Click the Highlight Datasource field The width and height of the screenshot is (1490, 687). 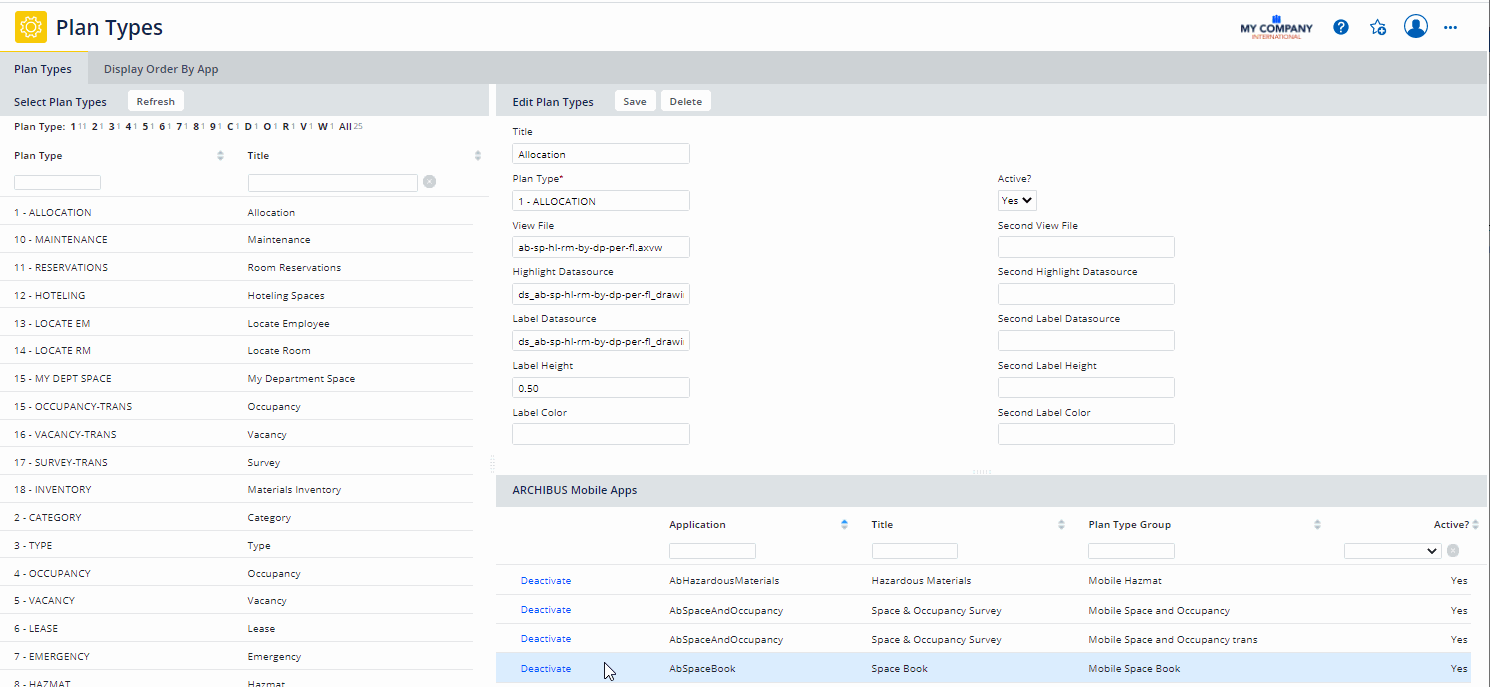pyautogui.click(x=601, y=294)
